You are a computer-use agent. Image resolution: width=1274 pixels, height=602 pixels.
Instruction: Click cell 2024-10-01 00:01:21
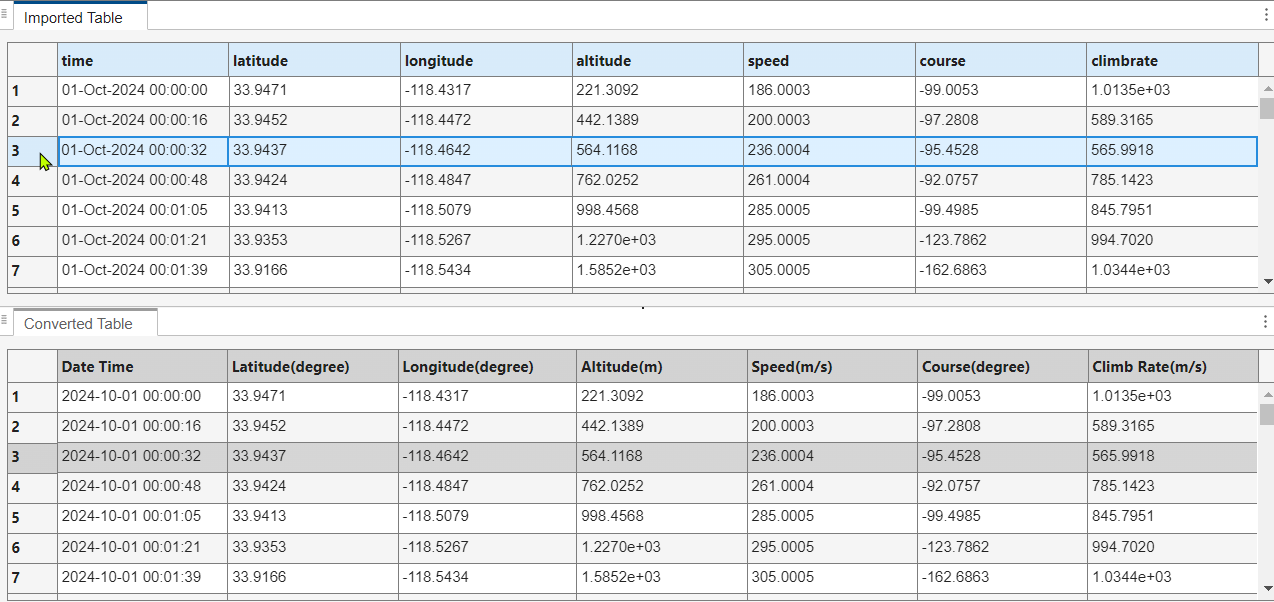(x=143, y=548)
